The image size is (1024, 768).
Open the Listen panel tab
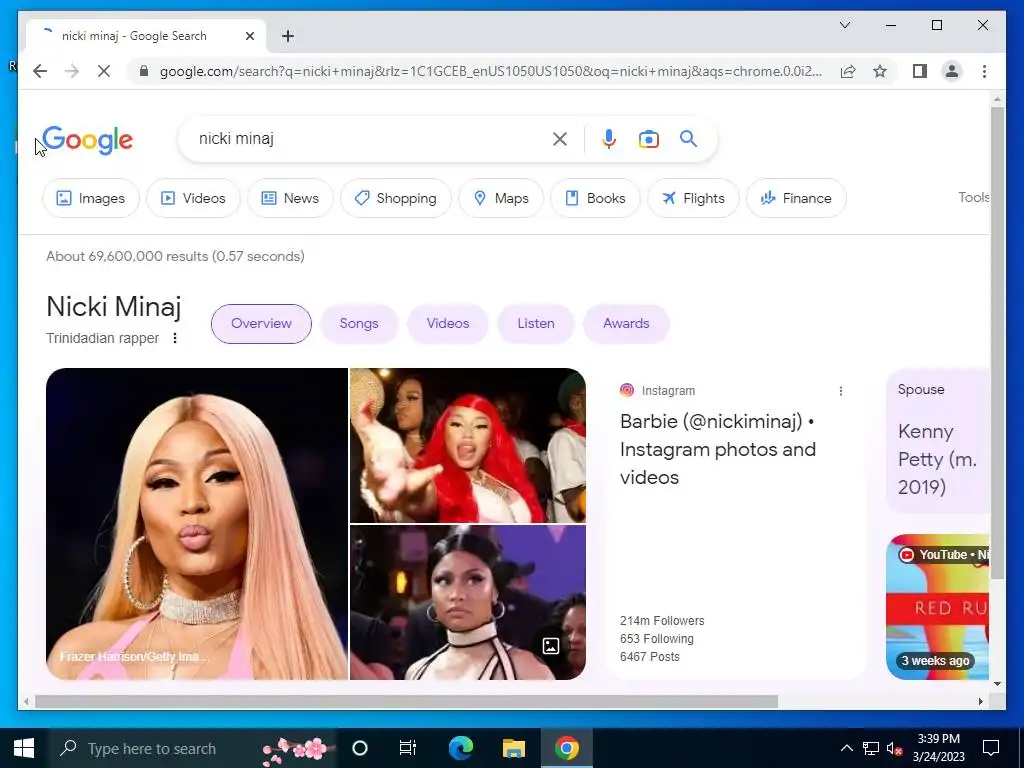point(536,323)
